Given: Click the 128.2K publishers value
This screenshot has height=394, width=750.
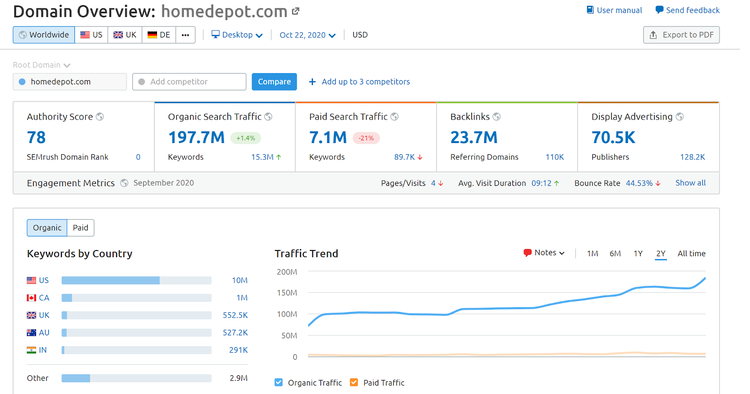Looking at the screenshot, I should click(693, 157).
